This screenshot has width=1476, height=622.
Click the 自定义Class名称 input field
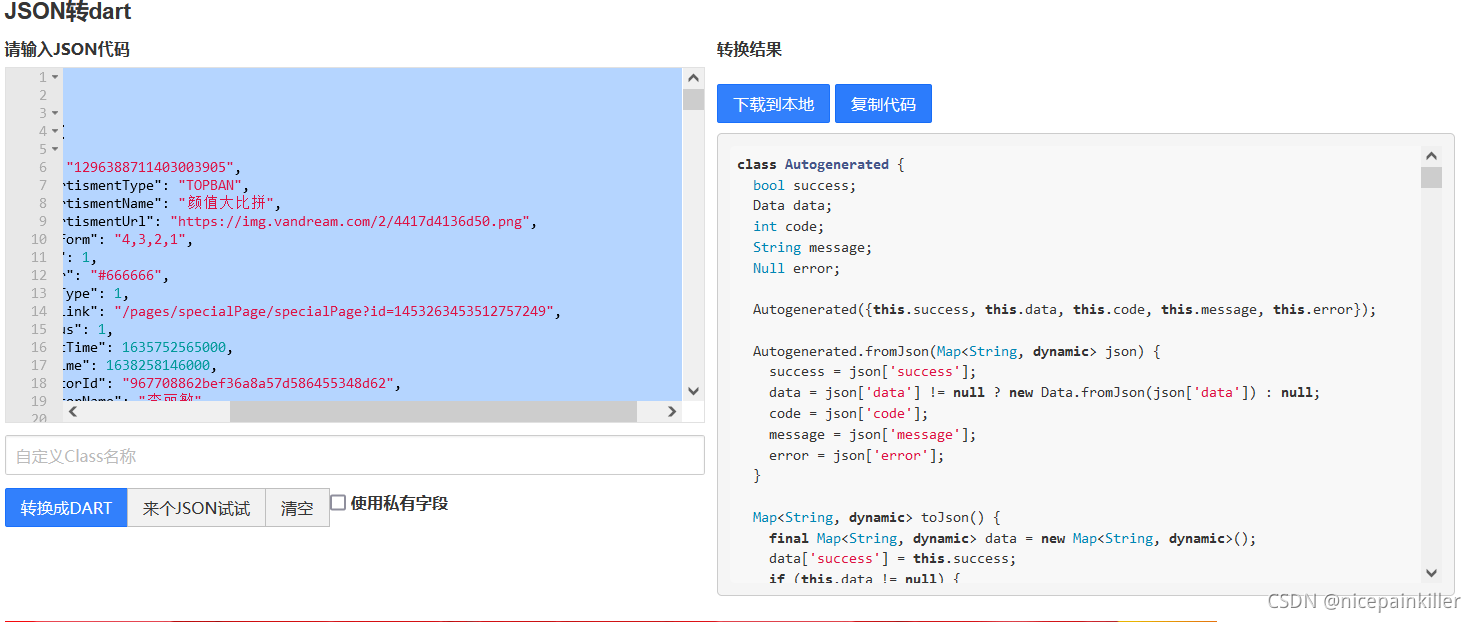356,455
